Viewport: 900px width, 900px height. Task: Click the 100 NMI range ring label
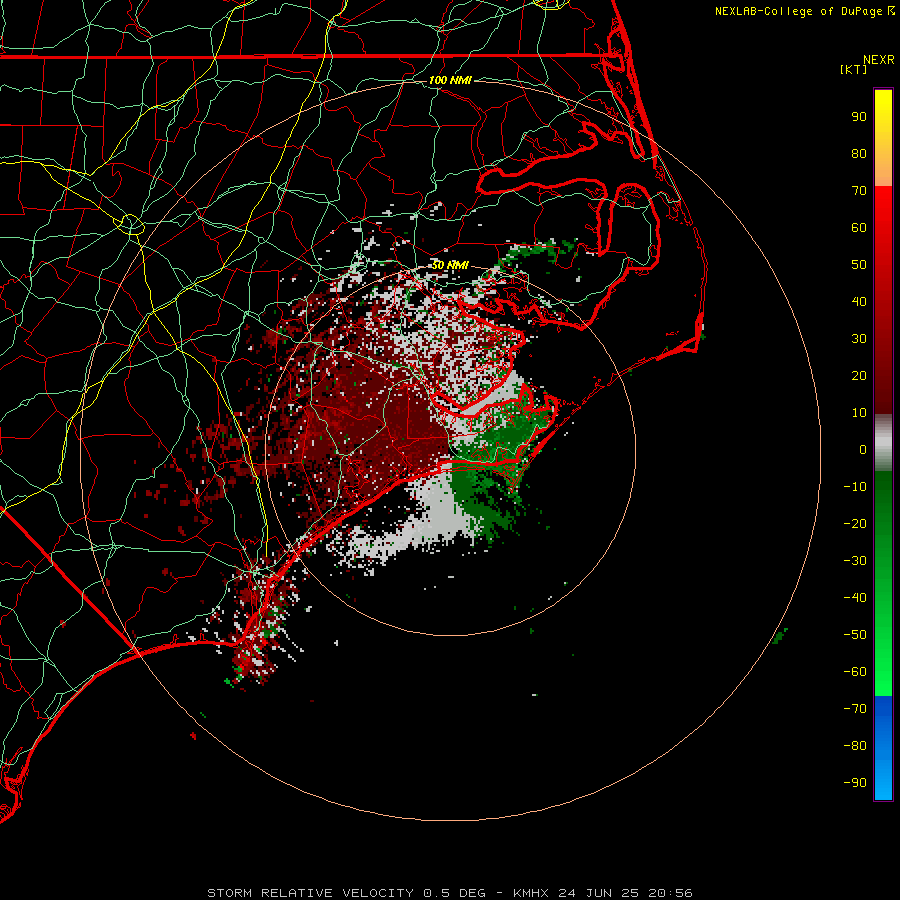tap(450, 80)
